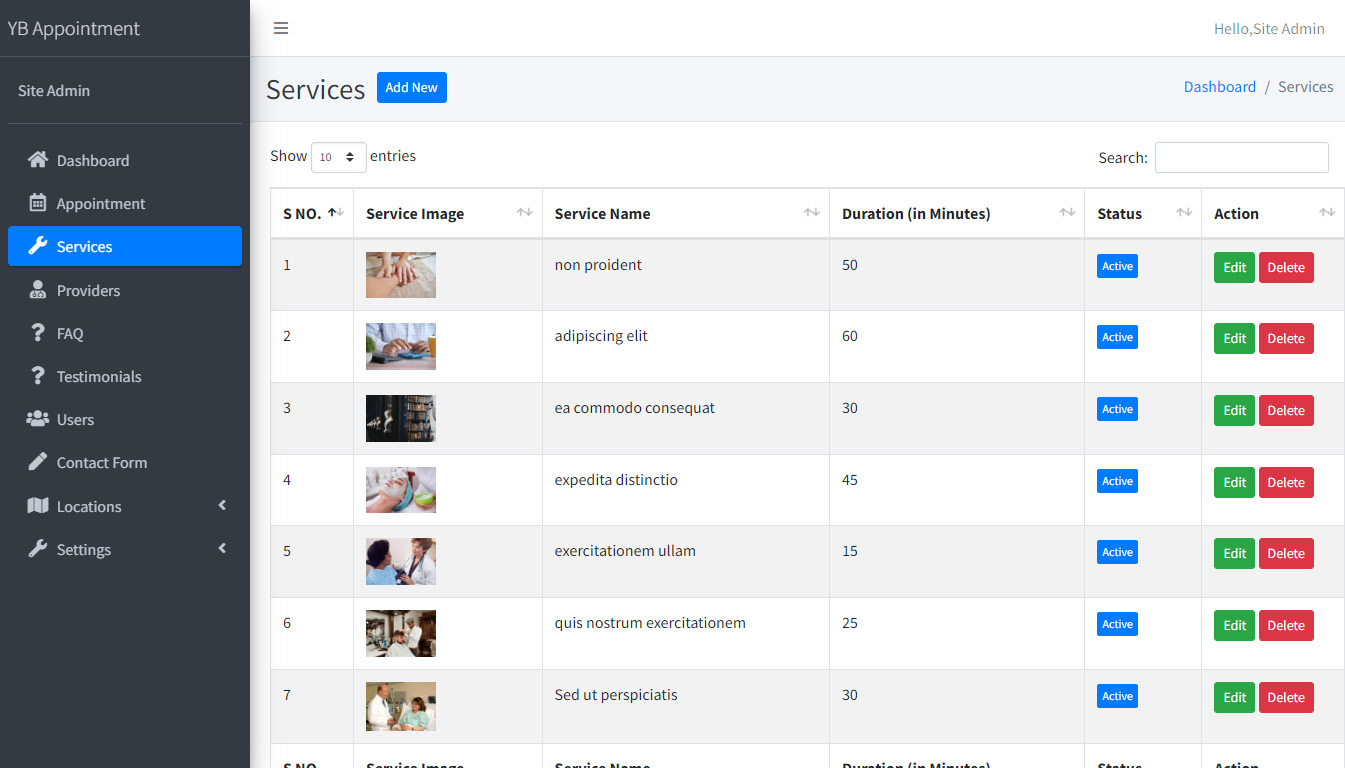Screen dimensions: 1345x768
Task: Click the Users group icon
Action: 38,419
